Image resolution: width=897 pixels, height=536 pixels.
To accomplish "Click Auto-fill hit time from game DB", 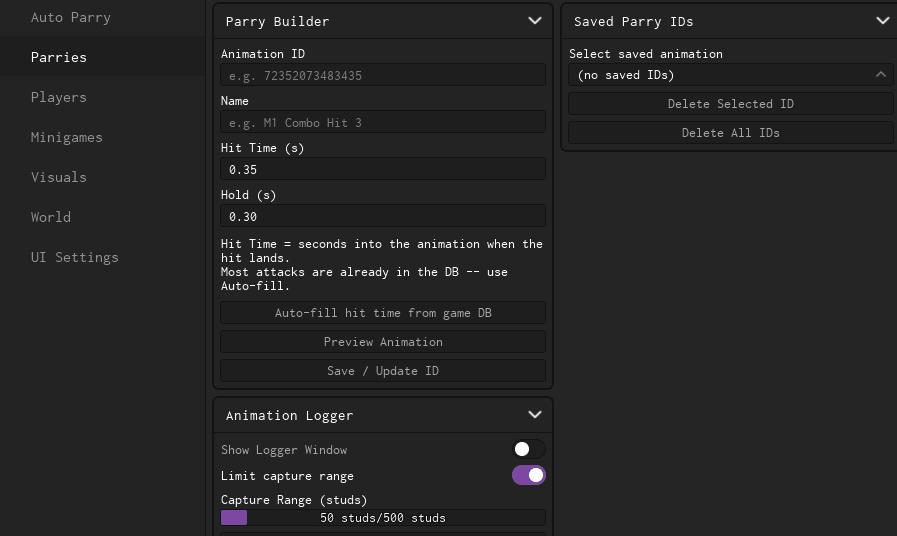I will coord(383,313).
